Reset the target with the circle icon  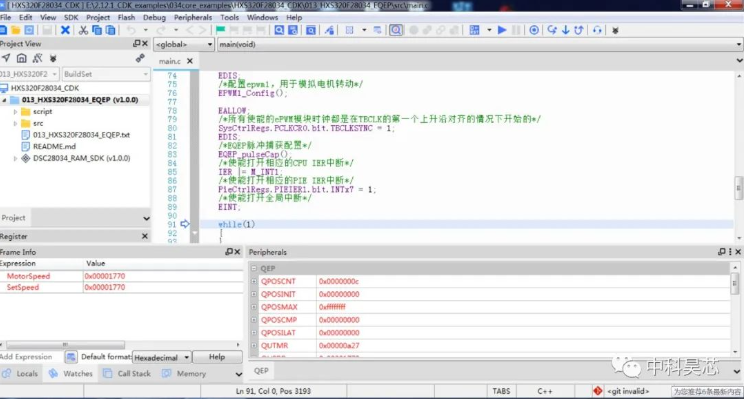point(534,30)
